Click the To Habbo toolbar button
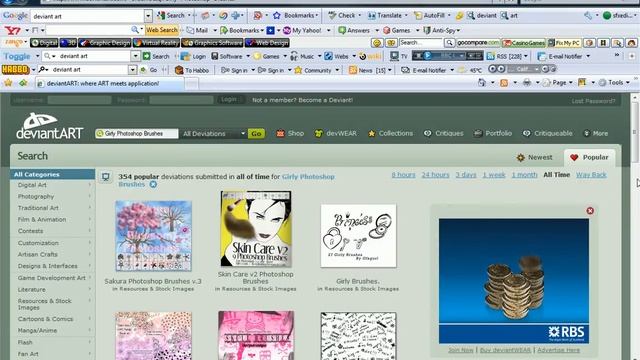 pyautogui.click(x=192, y=70)
